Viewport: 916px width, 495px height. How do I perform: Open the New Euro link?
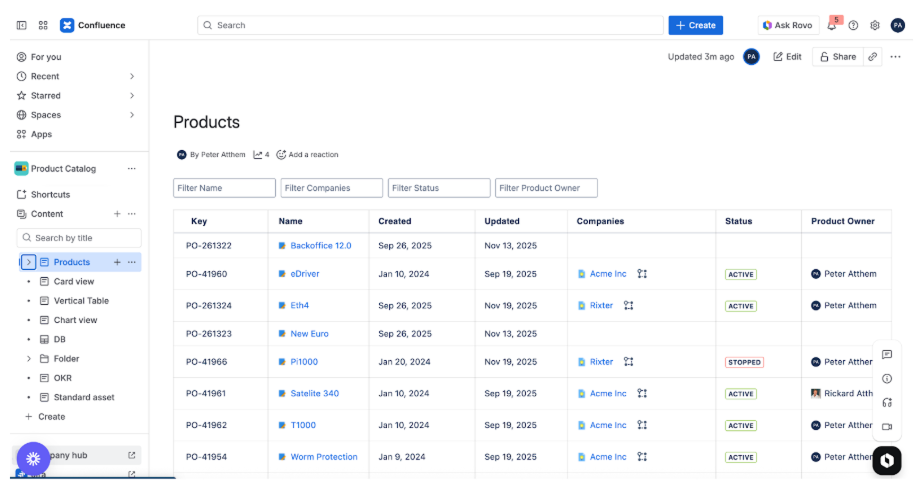(309, 334)
